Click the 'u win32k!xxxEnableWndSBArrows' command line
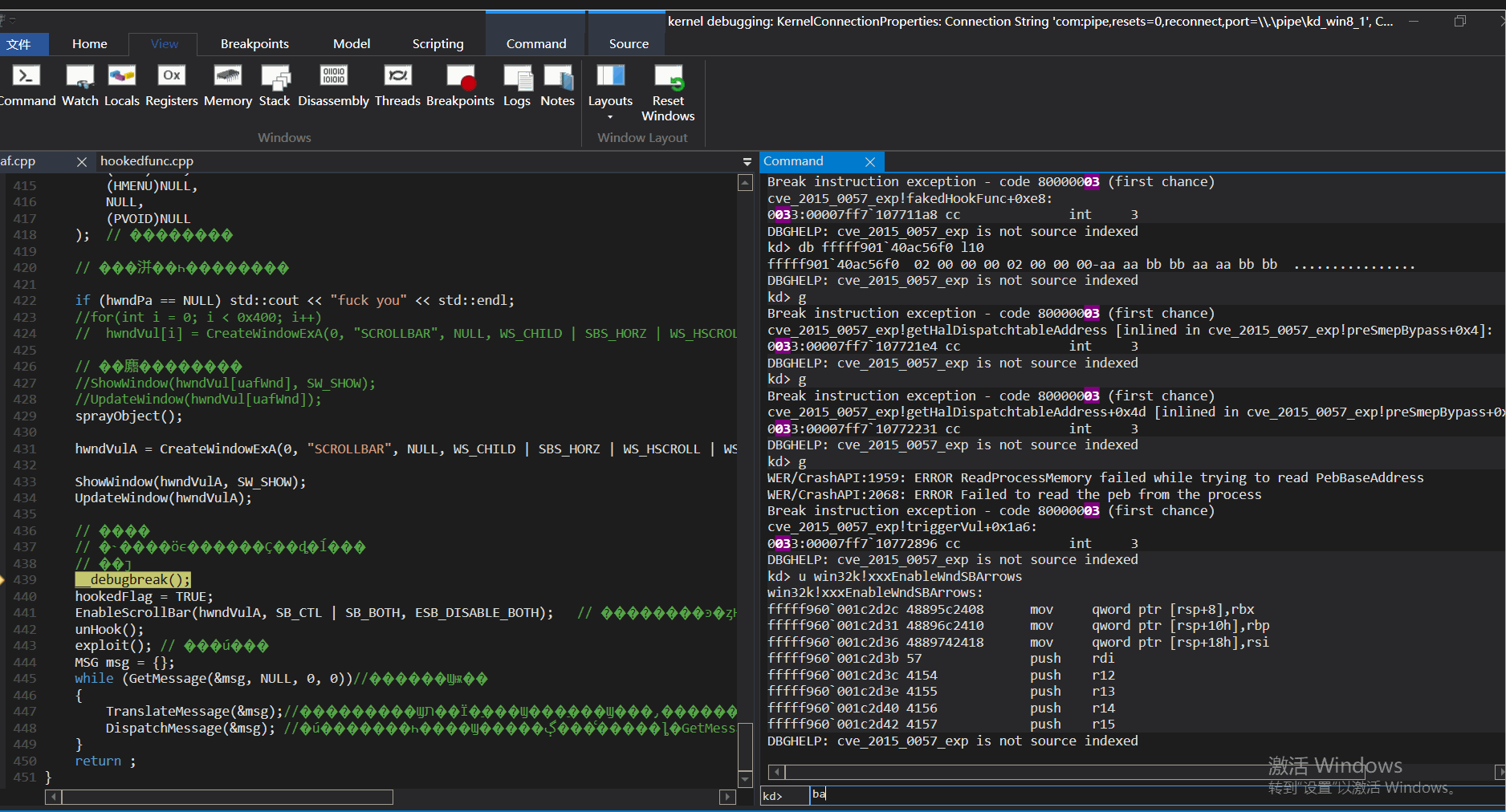Viewport: 1506px width, 812px height. 894,576
